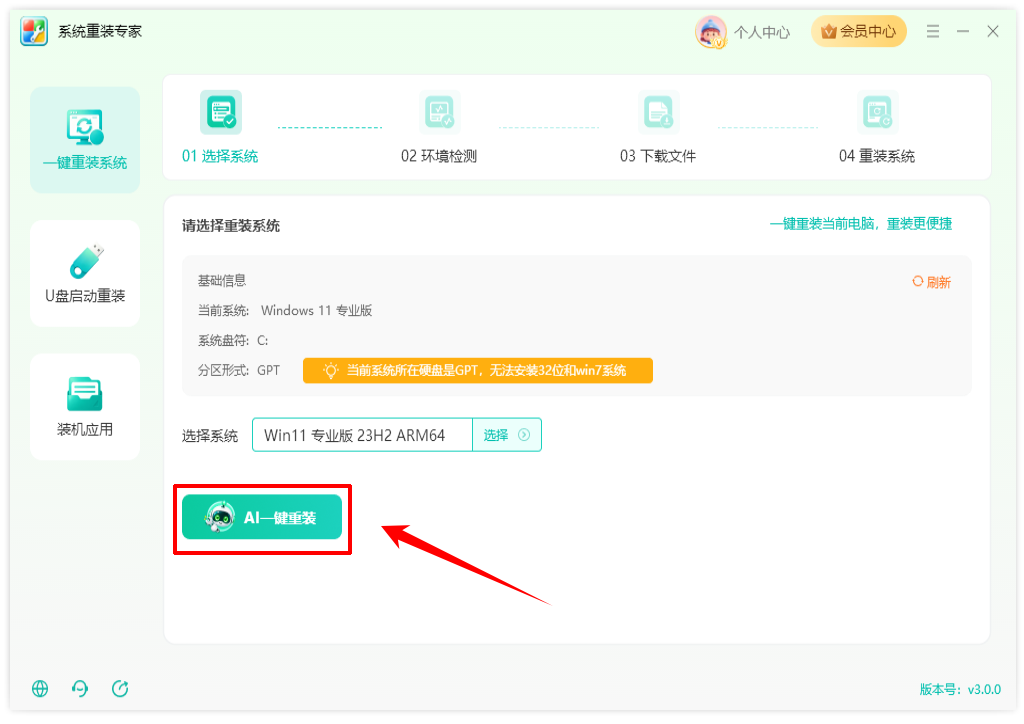Image resolution: width=1024 pixels, height=724 pixels.
Task: Open the customer service headset icon
Action: tap(80, 689)
